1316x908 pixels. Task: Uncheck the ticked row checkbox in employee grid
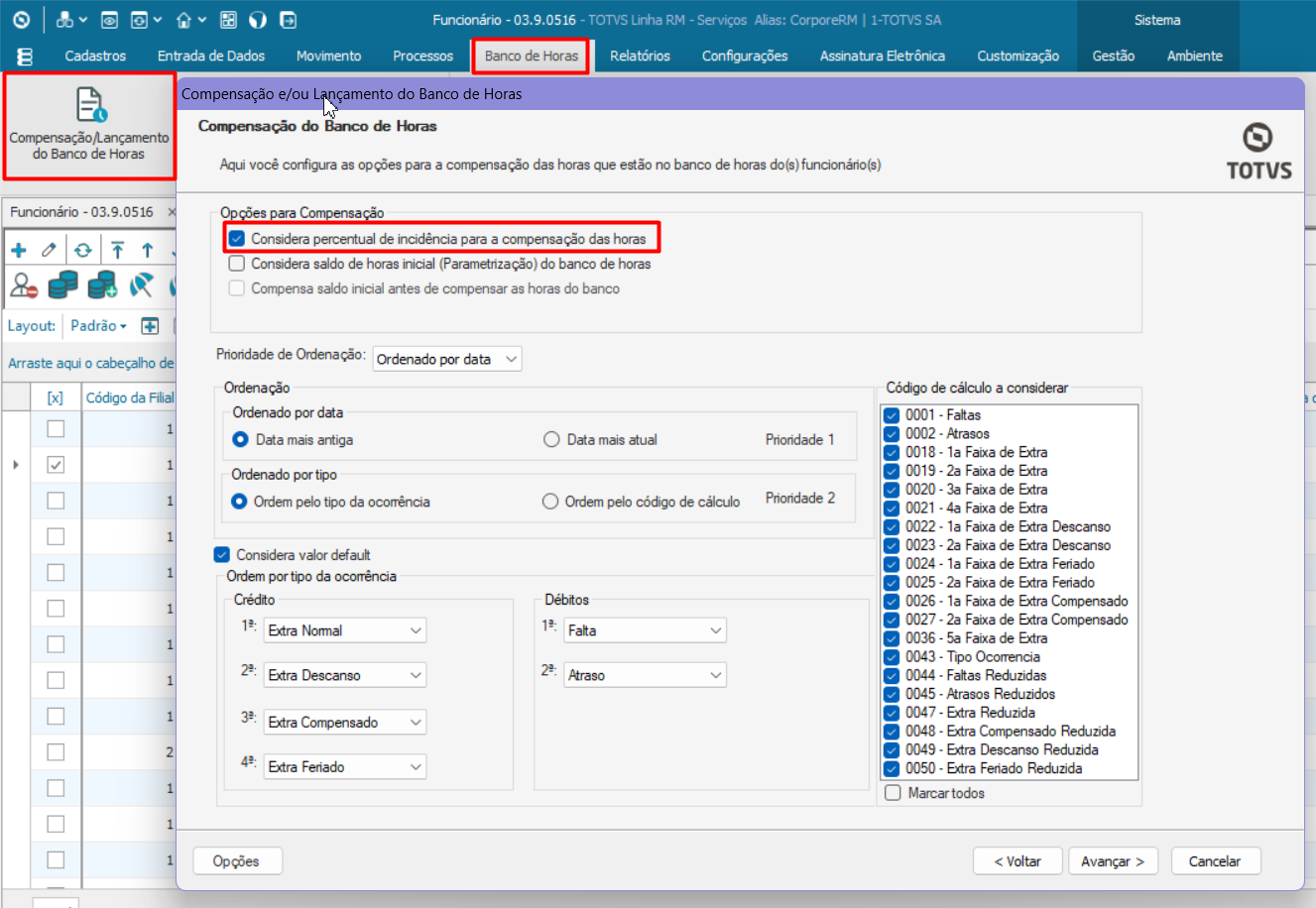point(56,465)
